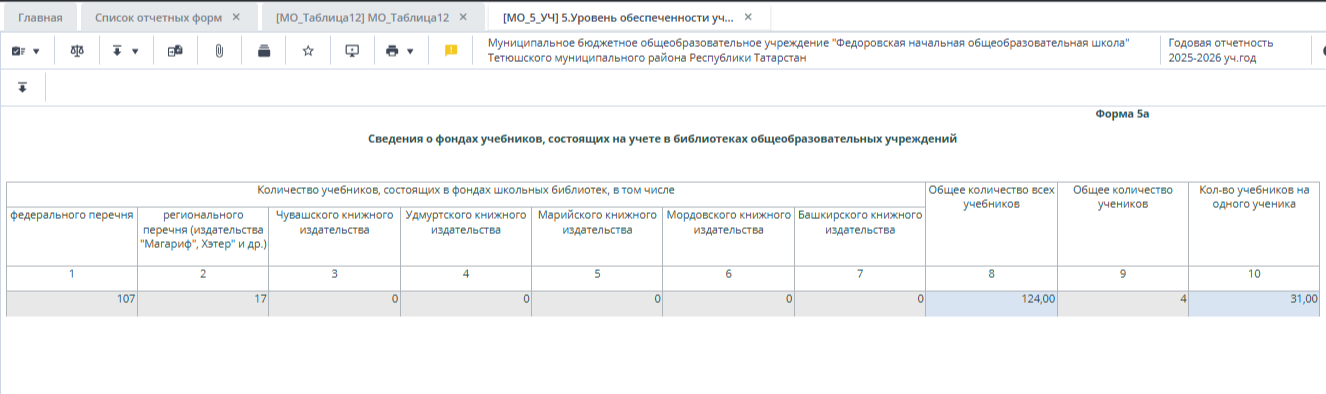Click the paperclip attachments icon
The image size is (1326, 394).
(218, 51)
